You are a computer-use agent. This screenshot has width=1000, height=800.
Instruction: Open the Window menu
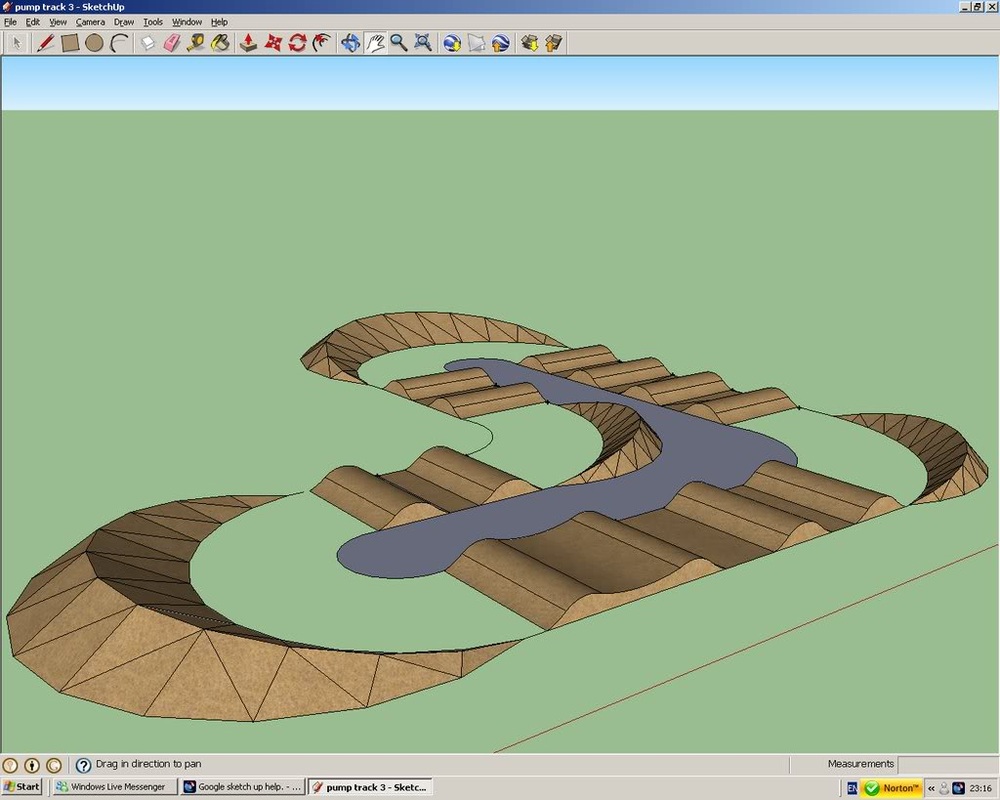(186, 22)
